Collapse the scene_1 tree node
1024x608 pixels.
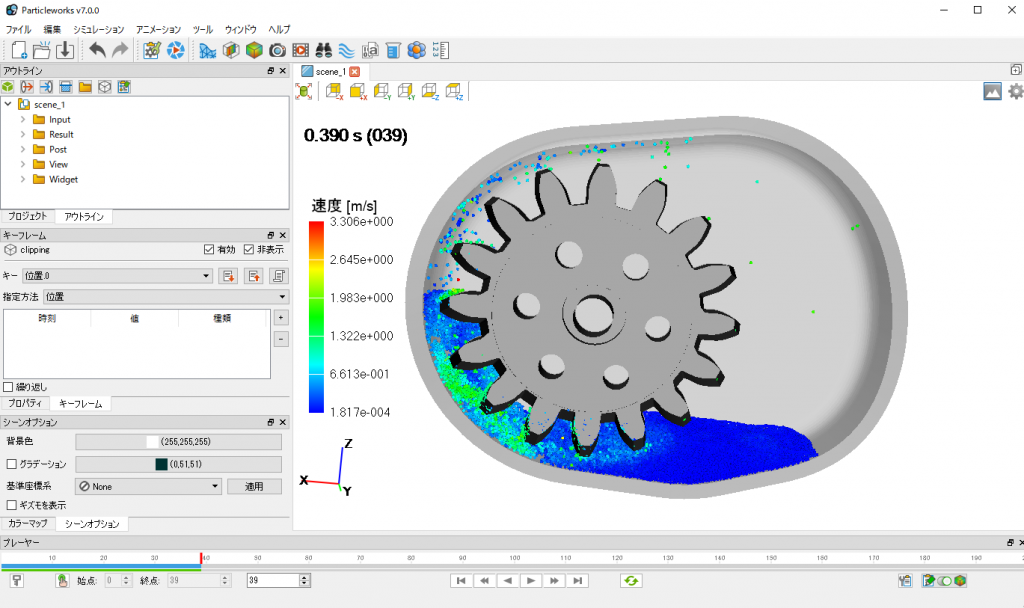pyautogui.click(x=8, y=104)
